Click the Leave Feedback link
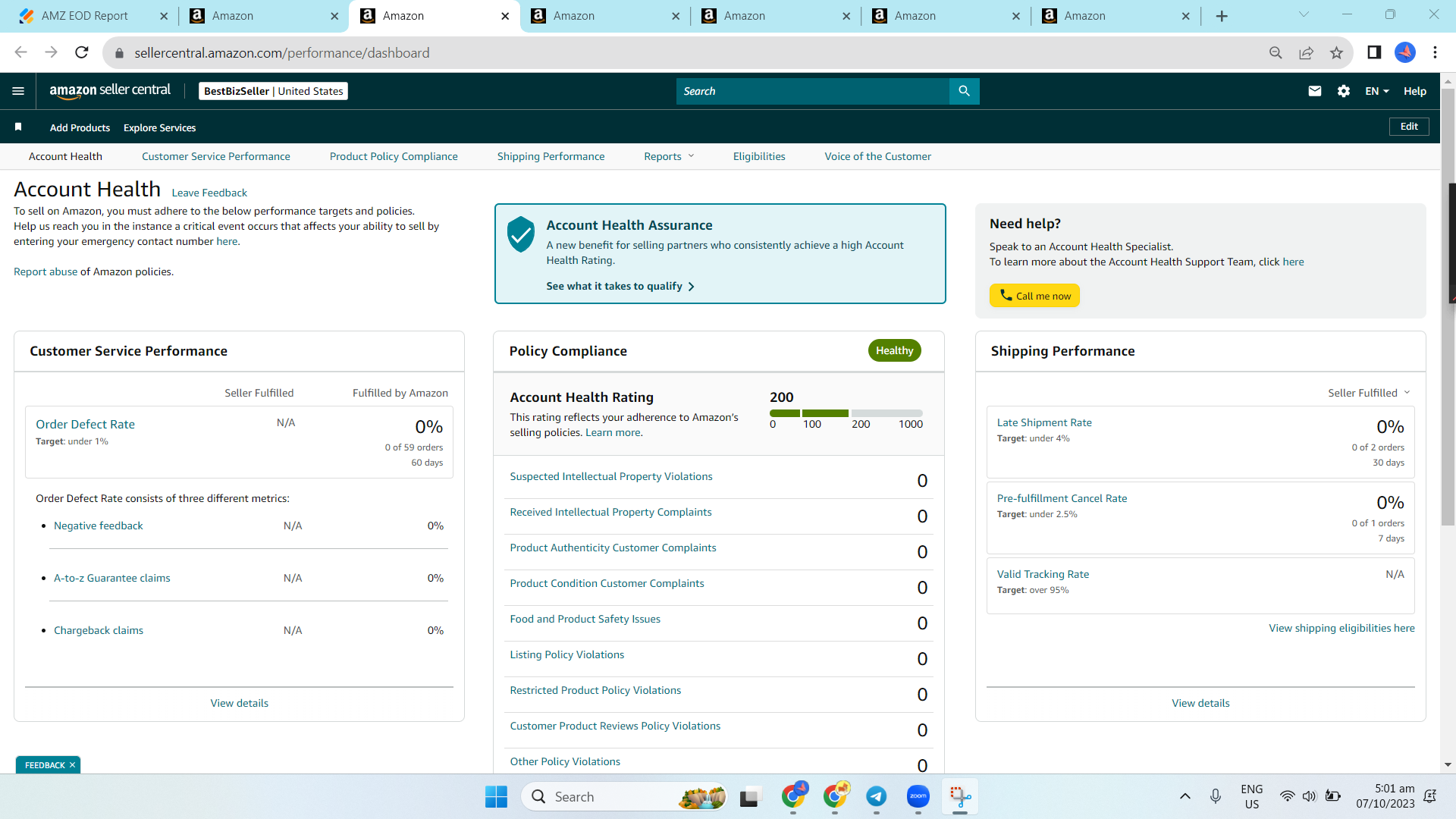 209,193
